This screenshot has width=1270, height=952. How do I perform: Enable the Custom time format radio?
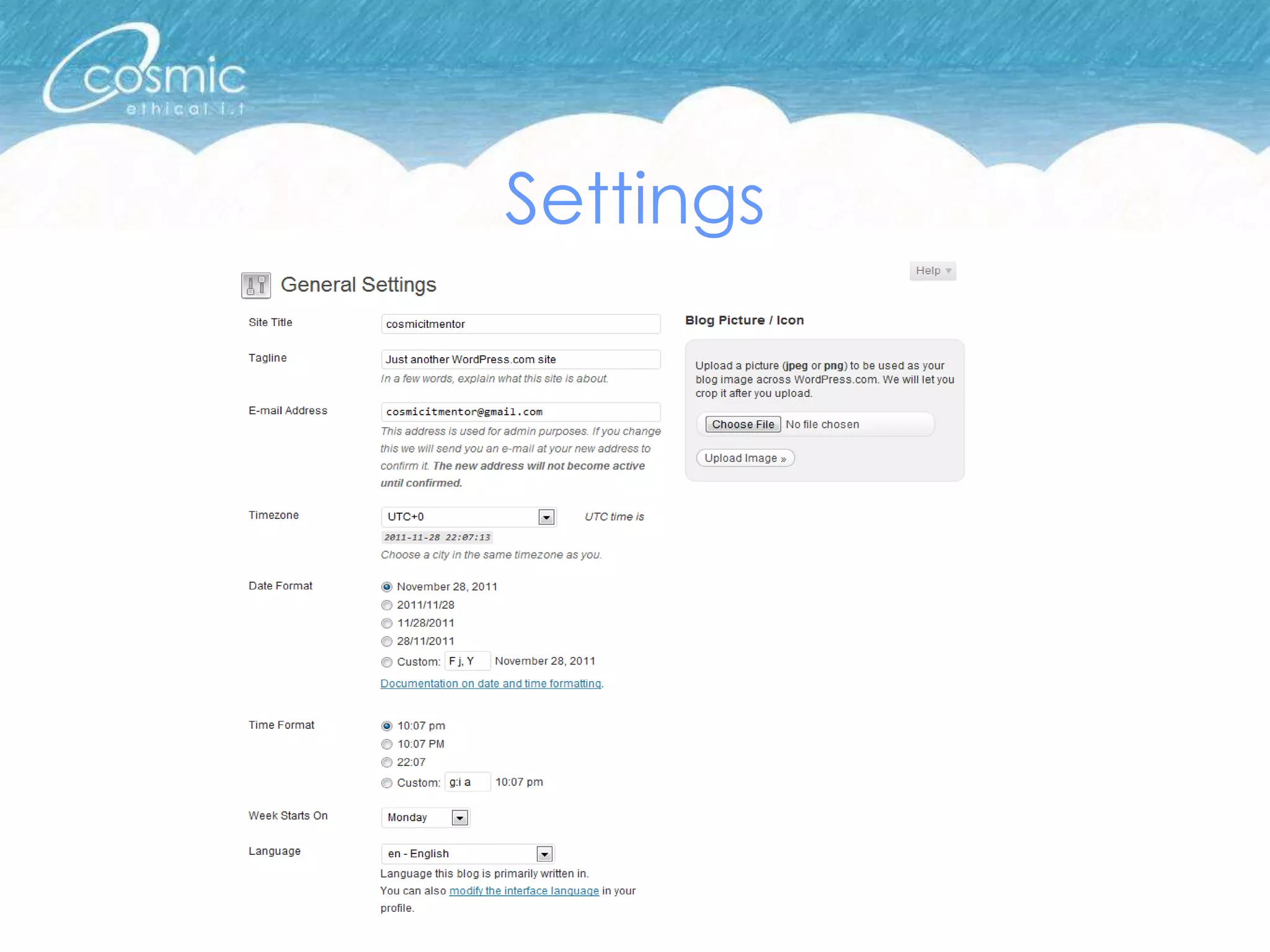(387, 783)
